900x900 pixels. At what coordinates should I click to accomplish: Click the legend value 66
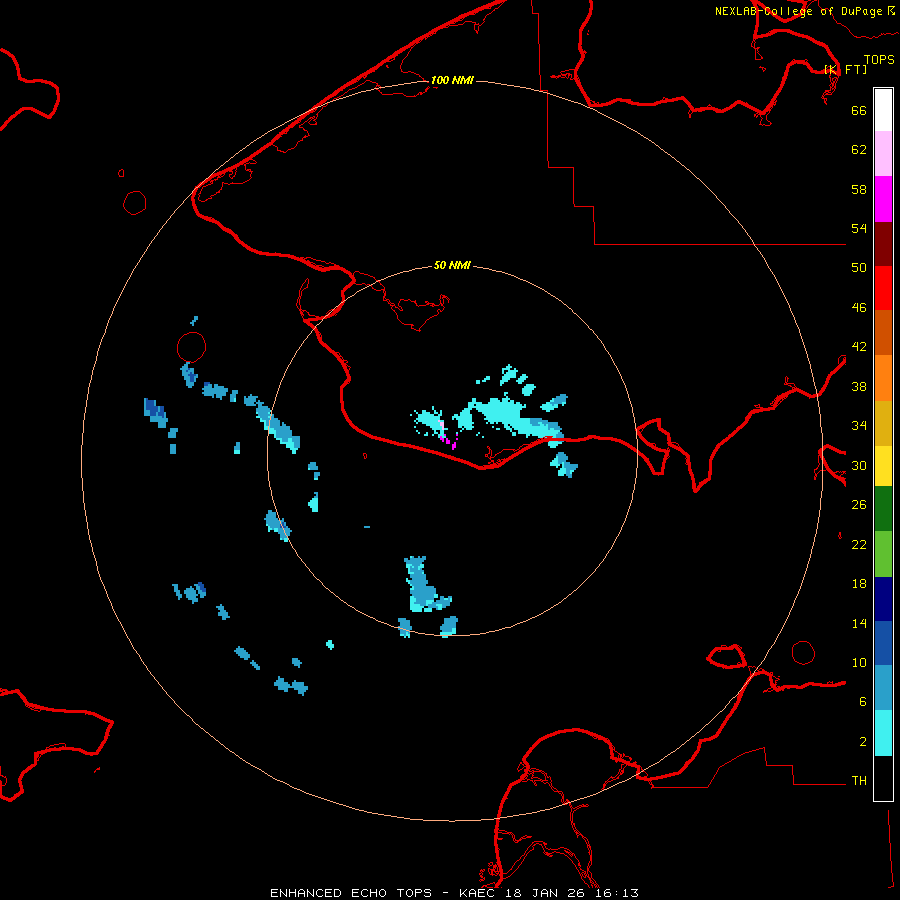point(859,110)
